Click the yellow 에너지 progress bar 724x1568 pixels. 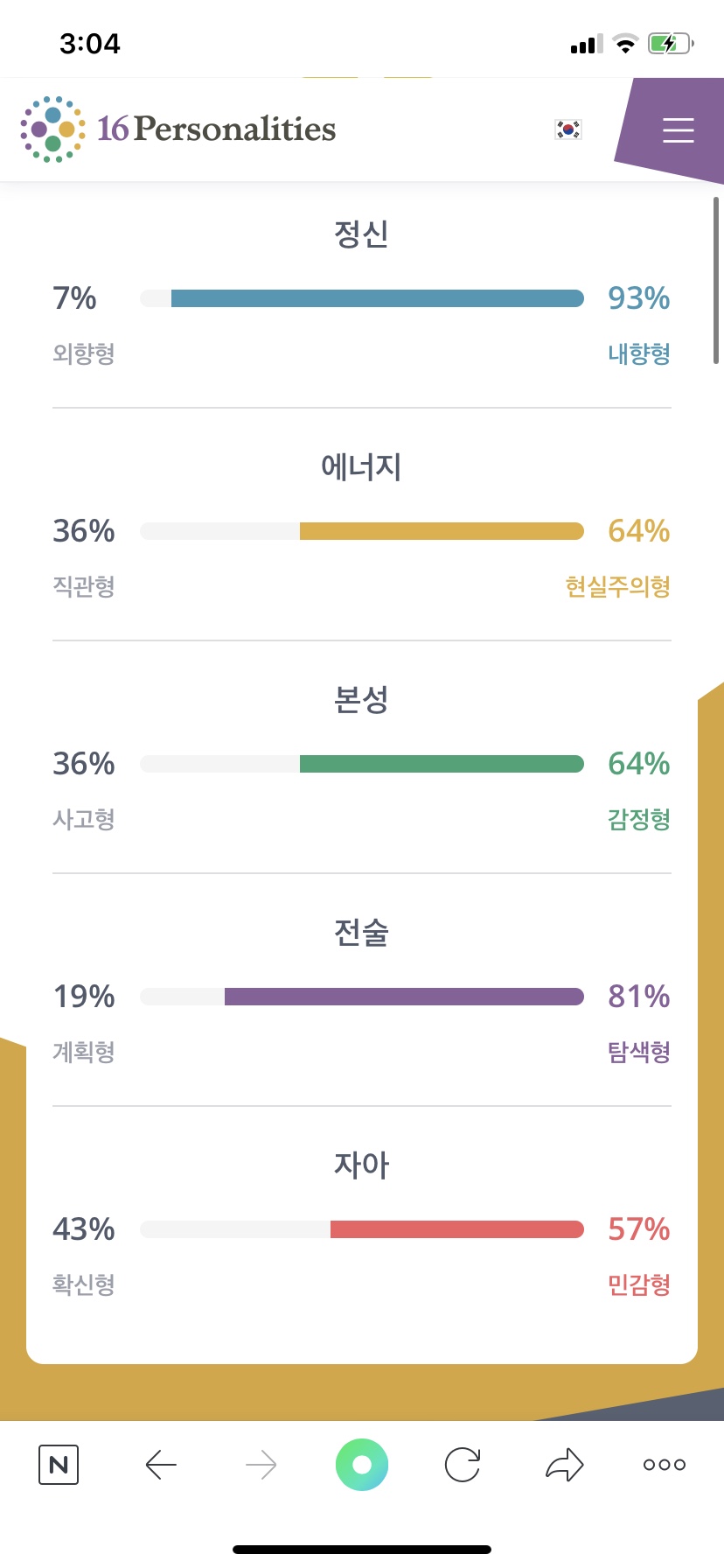click(441, 531)
